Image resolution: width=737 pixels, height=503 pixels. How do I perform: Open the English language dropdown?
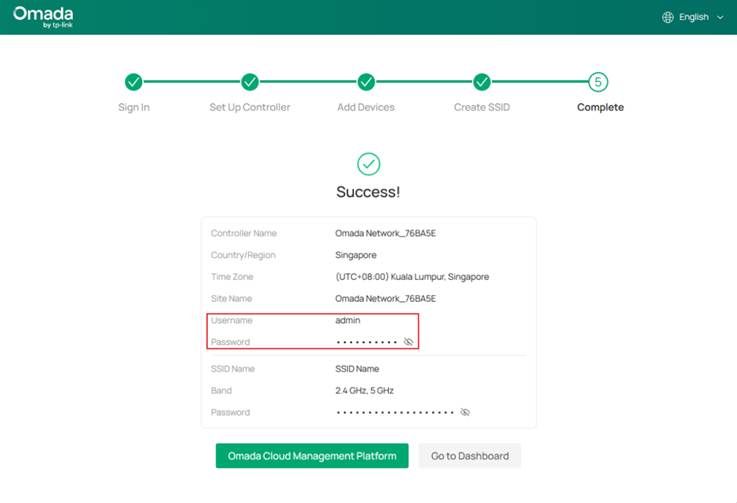(693, 17)
